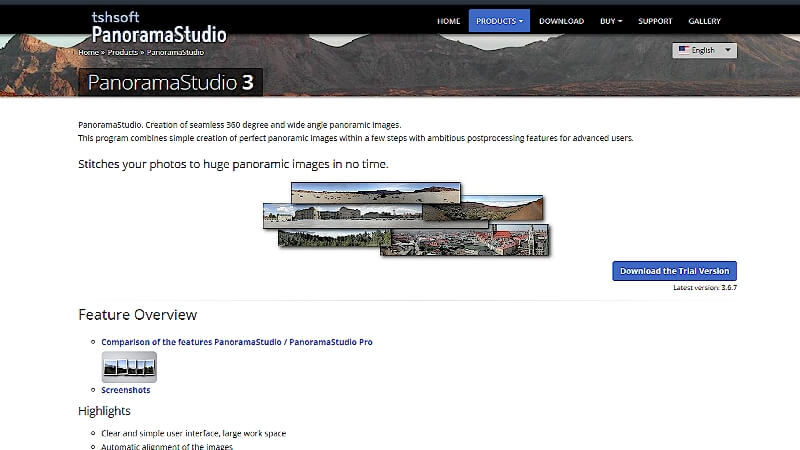Click the Highlights heading
Image resolution: width=800 pixels, height=450 pixels.
click(x=104, y=411)
